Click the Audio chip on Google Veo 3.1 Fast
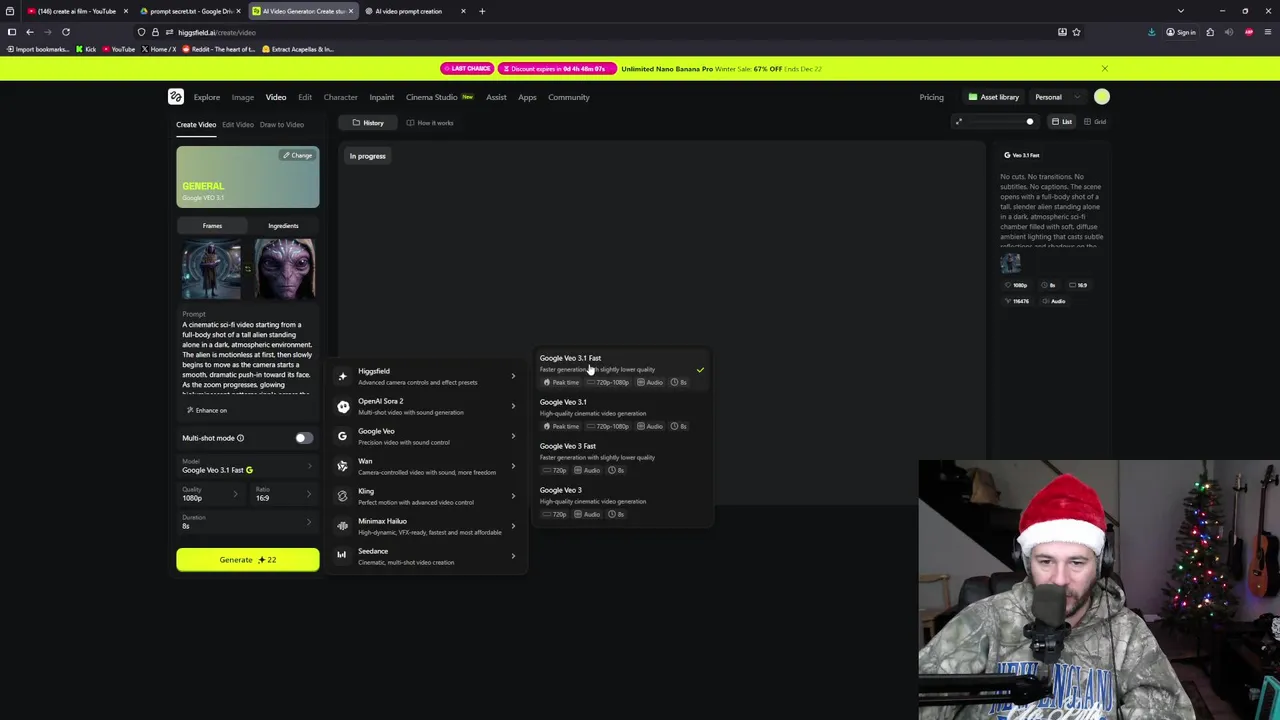 point(650,382)
